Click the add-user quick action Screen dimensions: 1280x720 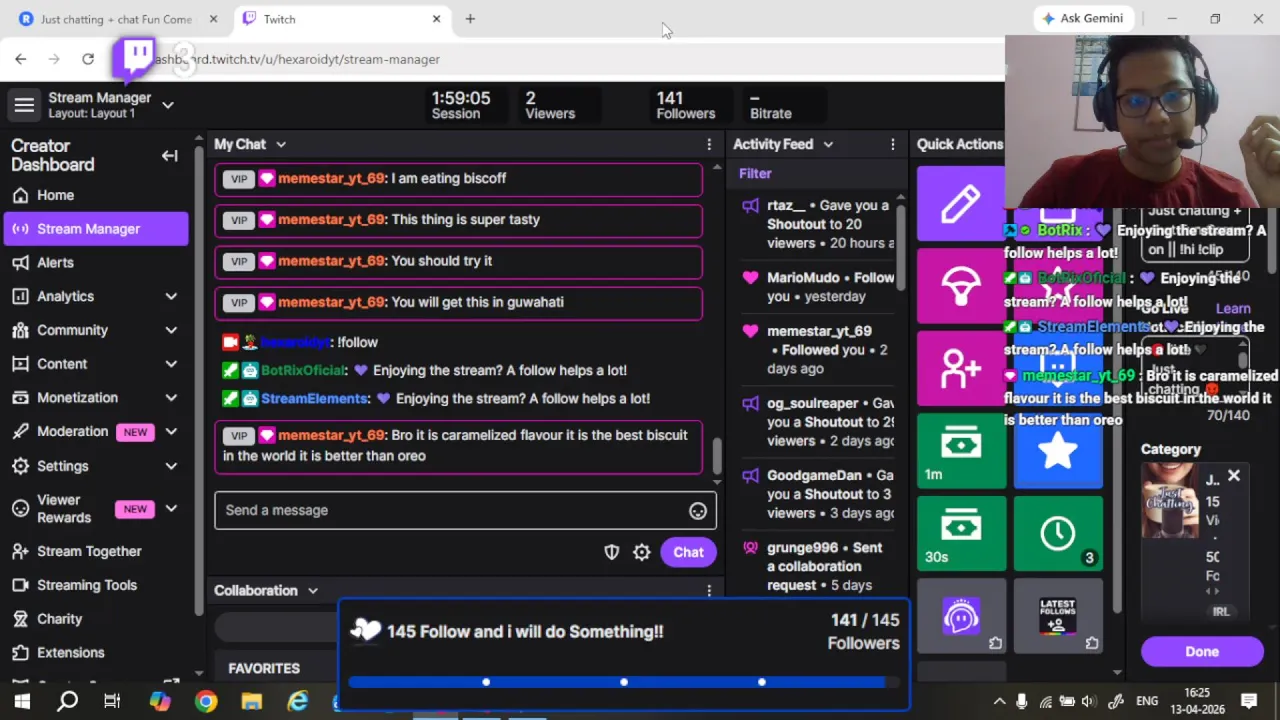(961, 368)
